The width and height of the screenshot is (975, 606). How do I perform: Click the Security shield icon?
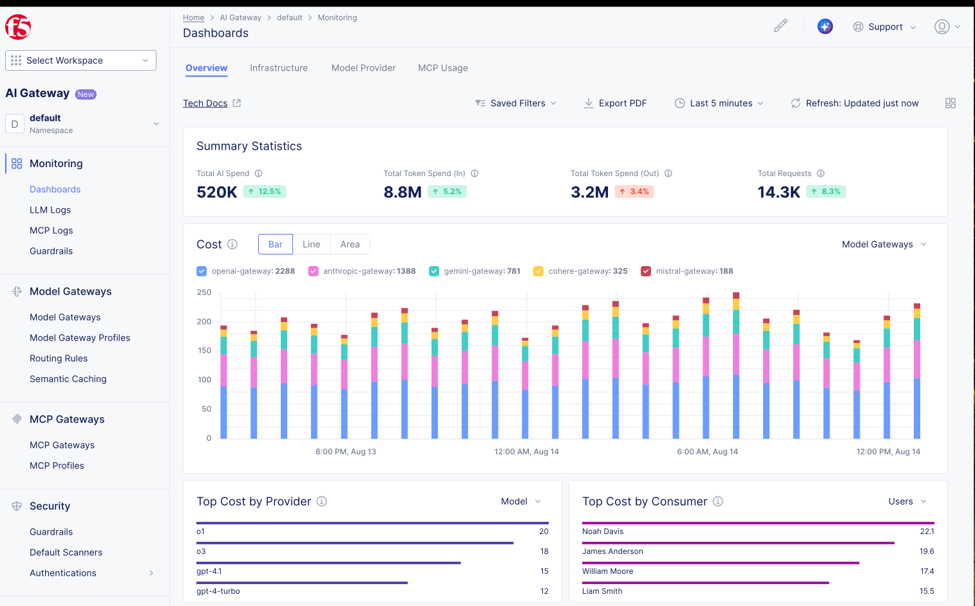tap(17, 506)
